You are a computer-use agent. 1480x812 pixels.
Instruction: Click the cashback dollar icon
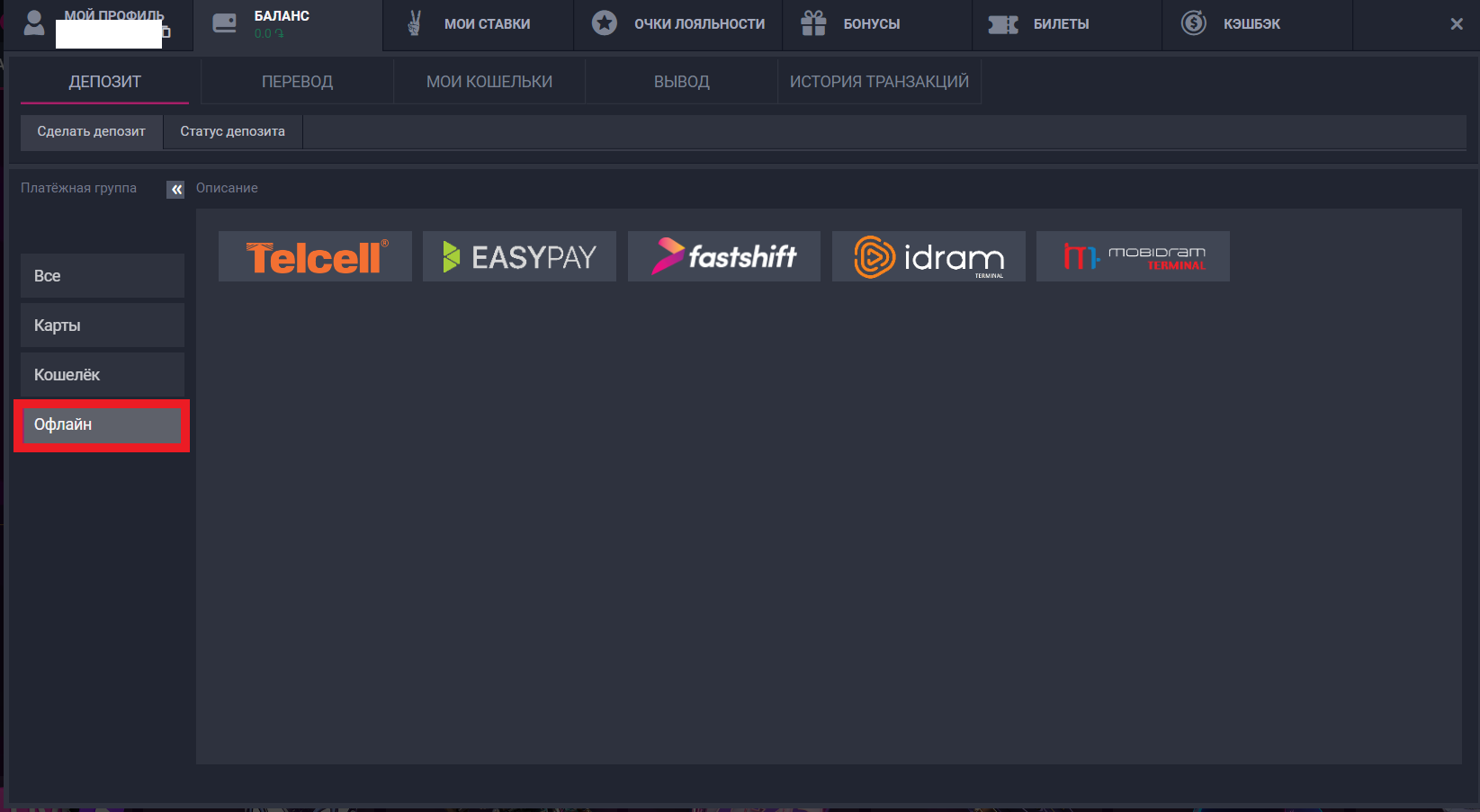(1194, 22)
